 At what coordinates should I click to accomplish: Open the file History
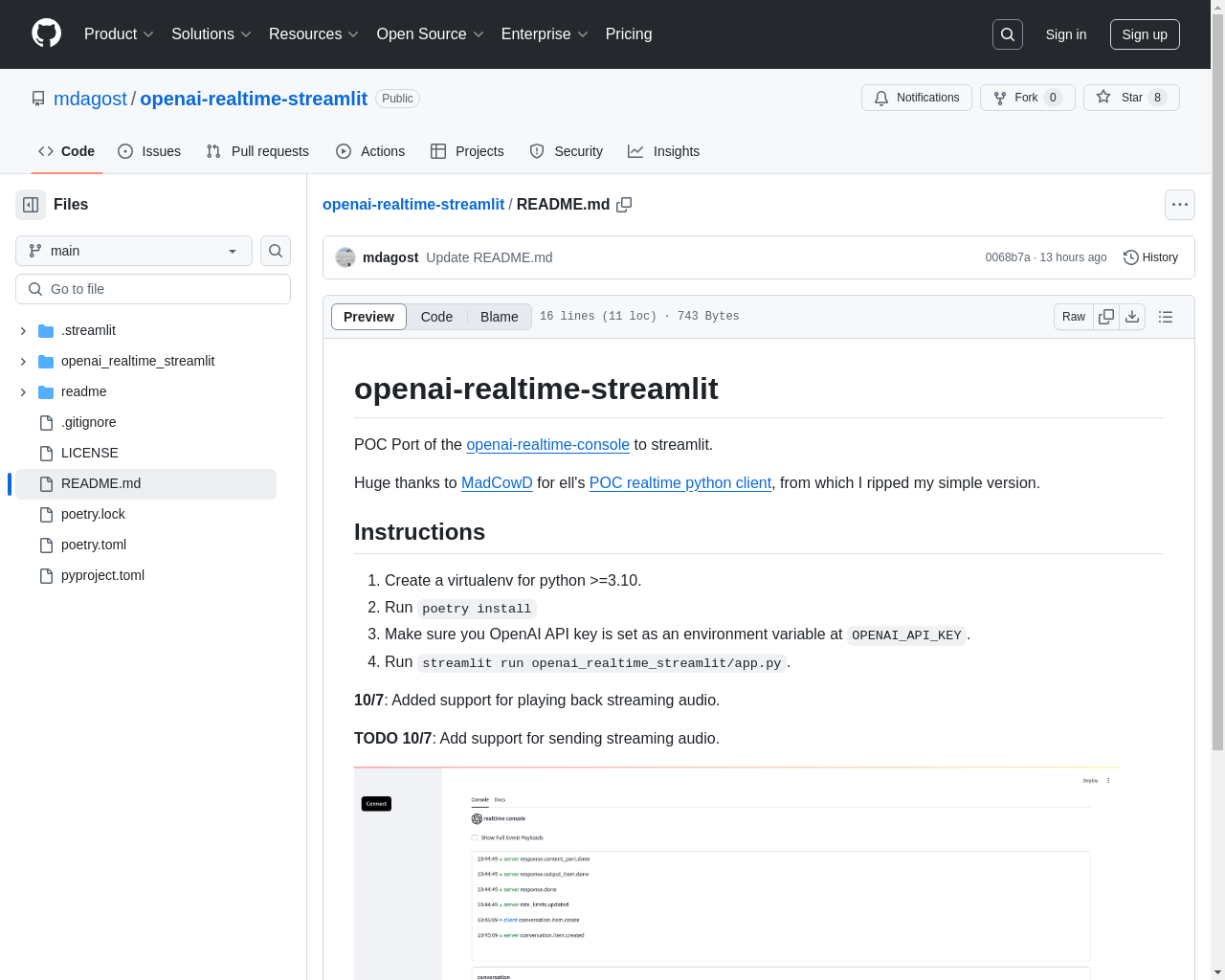coord(1151,257)
